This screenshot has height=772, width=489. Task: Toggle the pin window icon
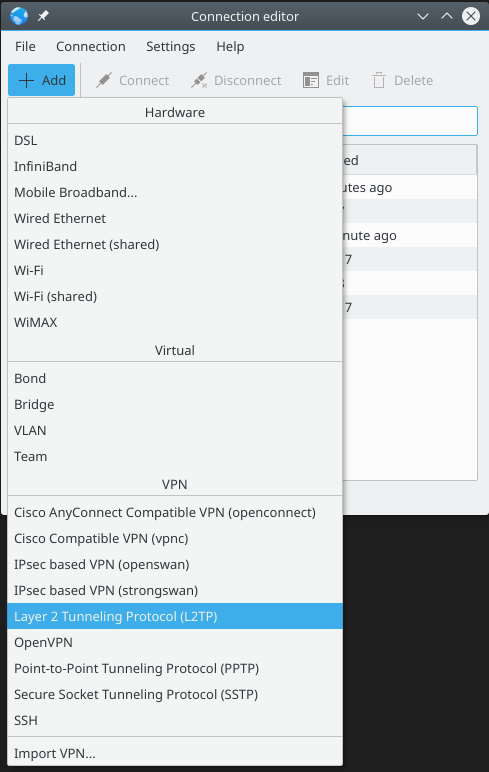coord(43,16)
